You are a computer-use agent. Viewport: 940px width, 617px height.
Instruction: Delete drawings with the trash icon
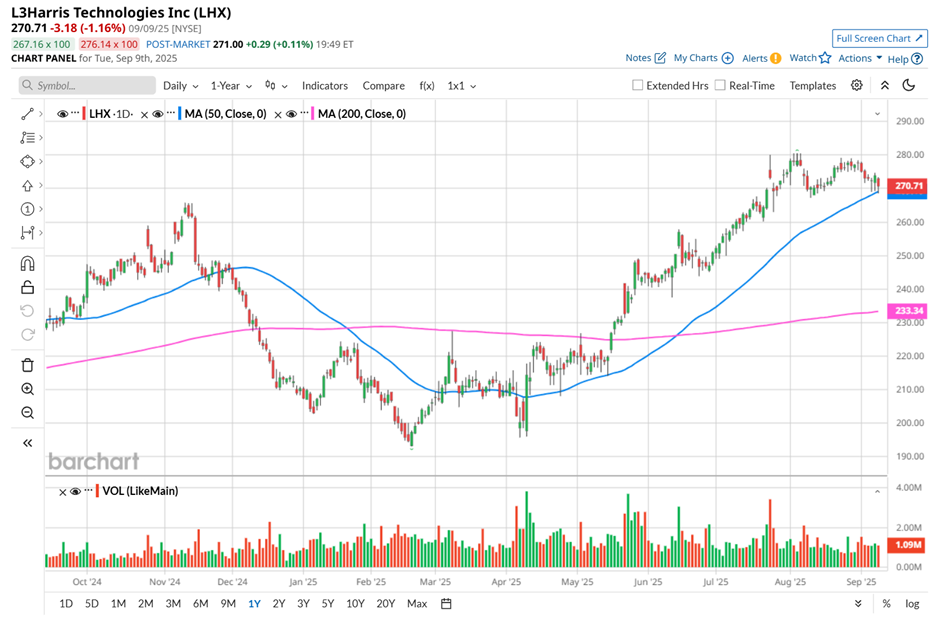point(28,365)
